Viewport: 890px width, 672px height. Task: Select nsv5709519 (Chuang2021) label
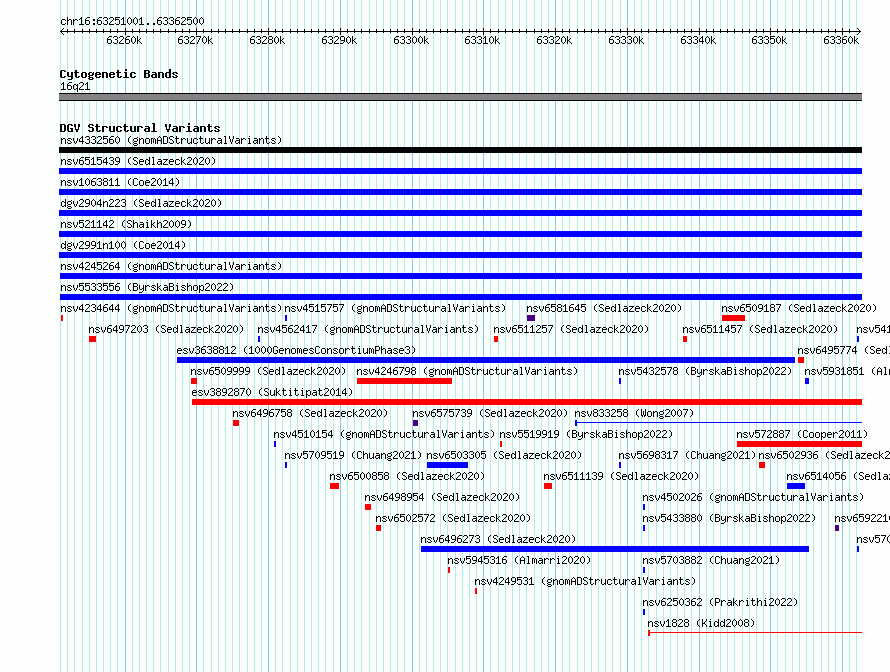tap(353, 455)
